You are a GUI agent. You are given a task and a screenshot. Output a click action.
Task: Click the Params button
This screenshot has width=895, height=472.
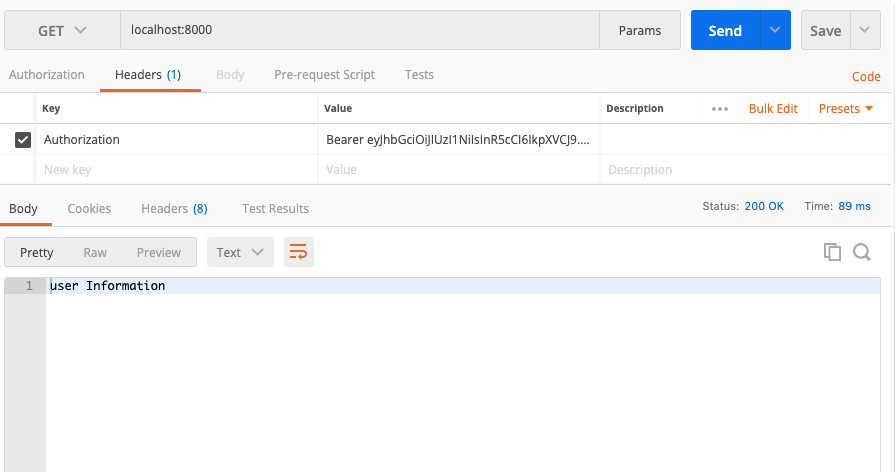(x=640, y=30)
